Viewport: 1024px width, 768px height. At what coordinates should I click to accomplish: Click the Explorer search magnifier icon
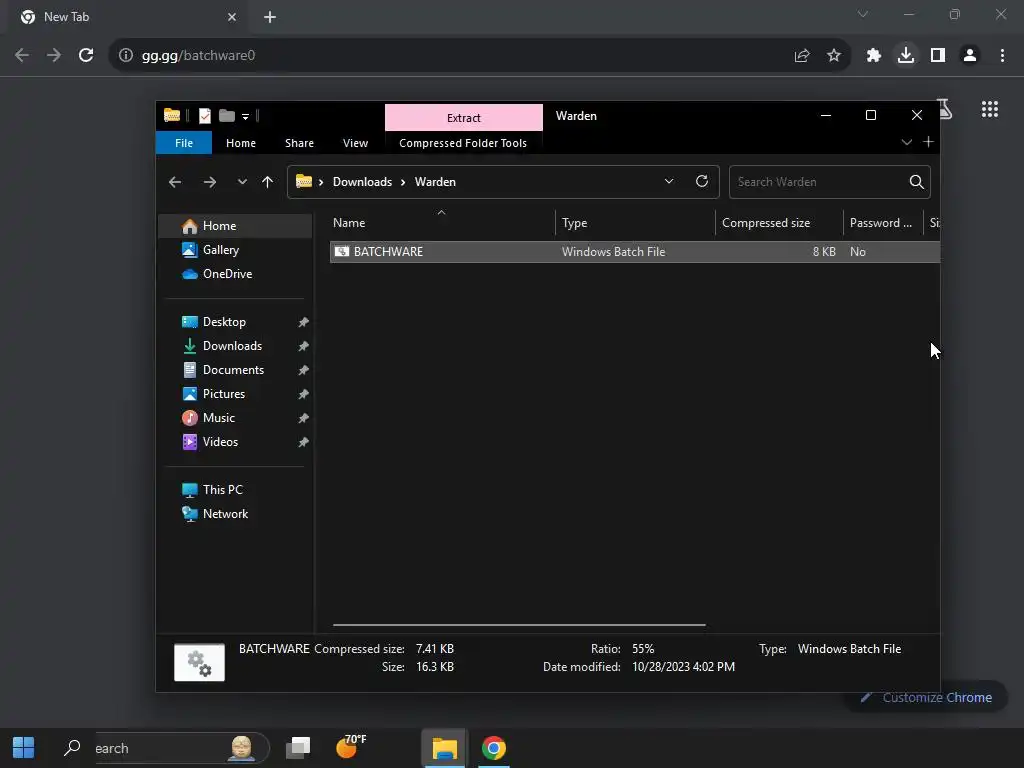coord(916,182)
